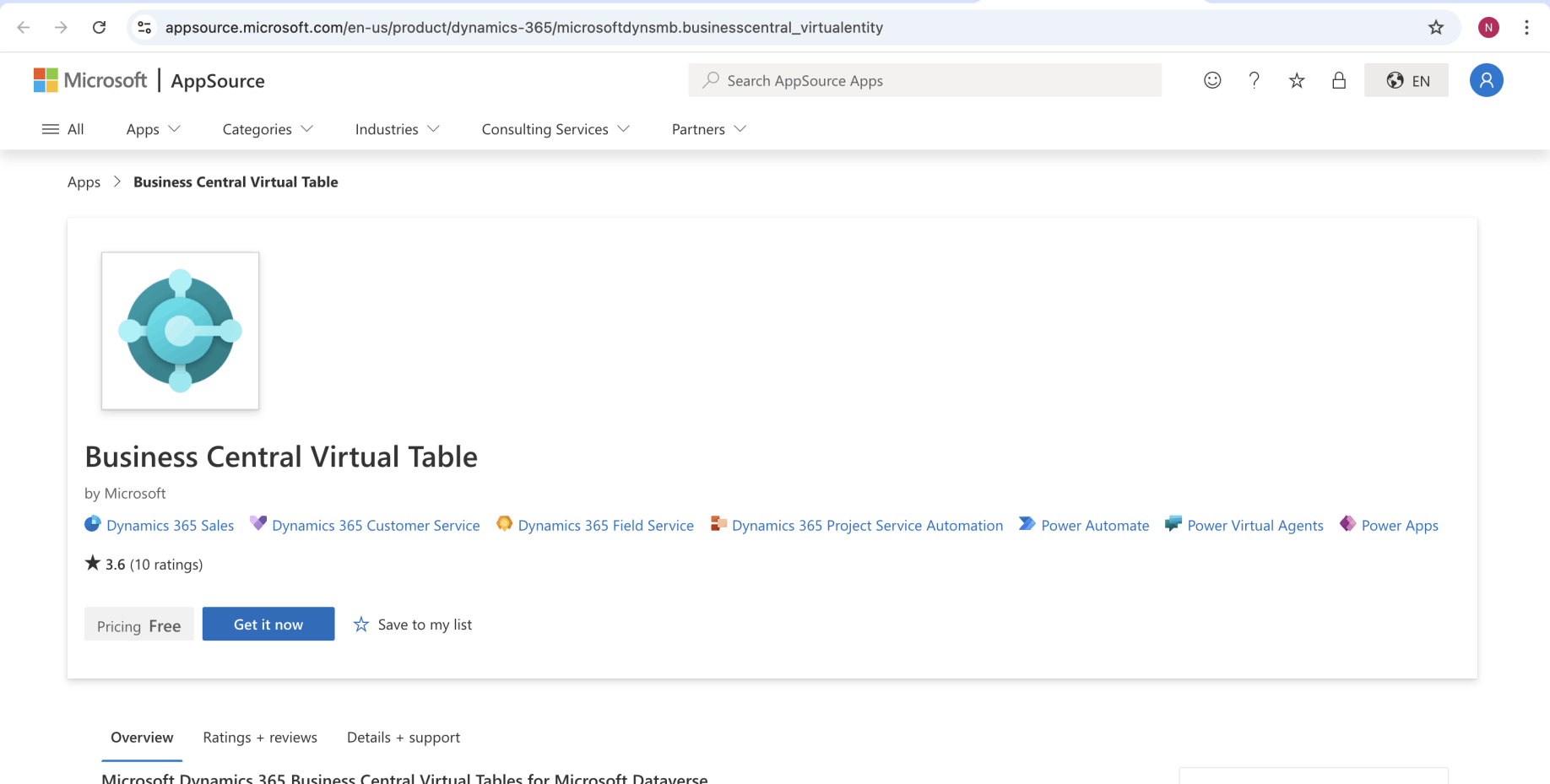
Task: Reload the page using browser refresh icon
Action: 99,27
